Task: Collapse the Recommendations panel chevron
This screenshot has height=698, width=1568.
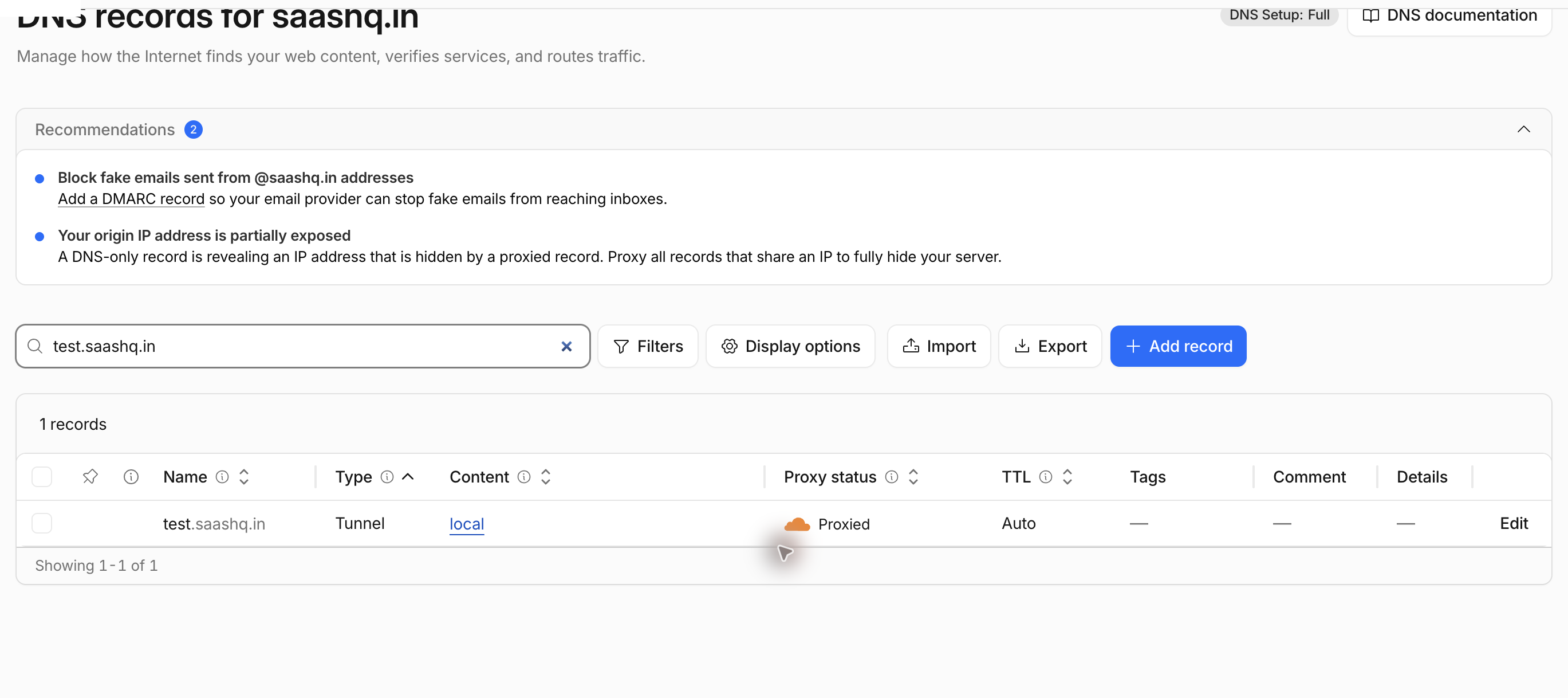Action: click(x=1523, y=129)
